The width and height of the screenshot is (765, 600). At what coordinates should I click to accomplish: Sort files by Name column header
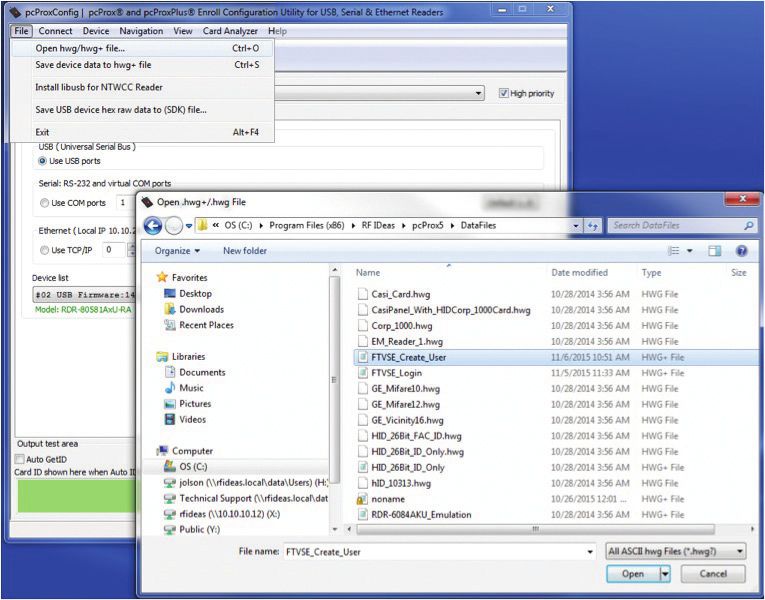point(367,273)
